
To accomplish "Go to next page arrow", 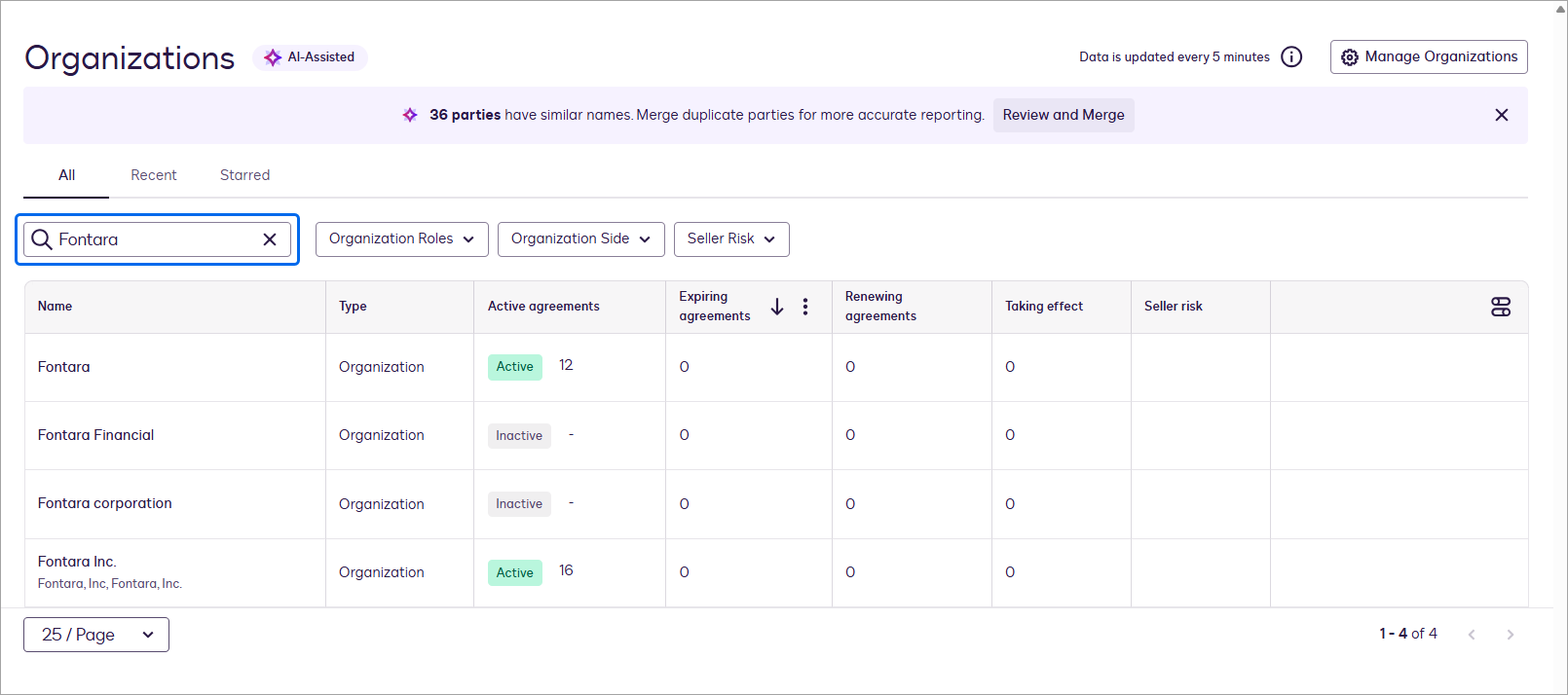I will 1511,635.
